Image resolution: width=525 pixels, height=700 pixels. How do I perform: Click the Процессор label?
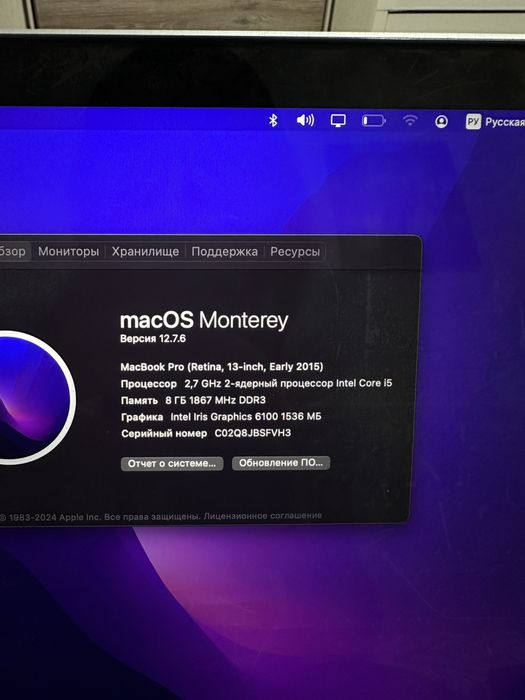coord(149,384)
